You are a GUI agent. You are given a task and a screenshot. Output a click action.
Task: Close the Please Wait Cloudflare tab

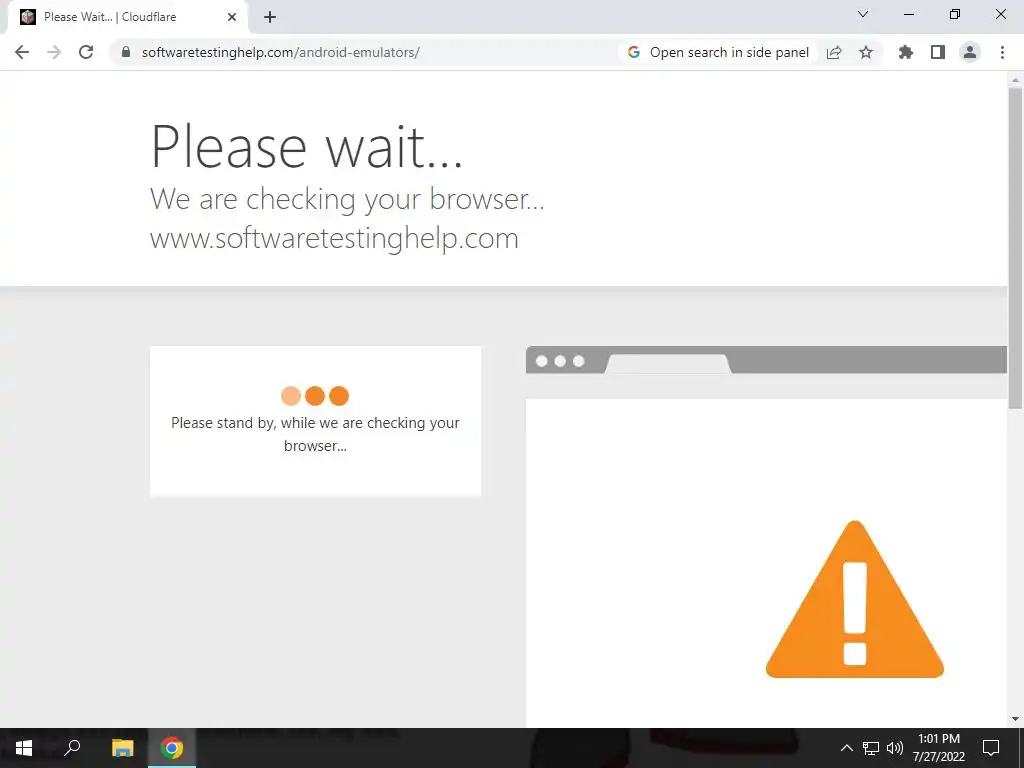point(232,17)
